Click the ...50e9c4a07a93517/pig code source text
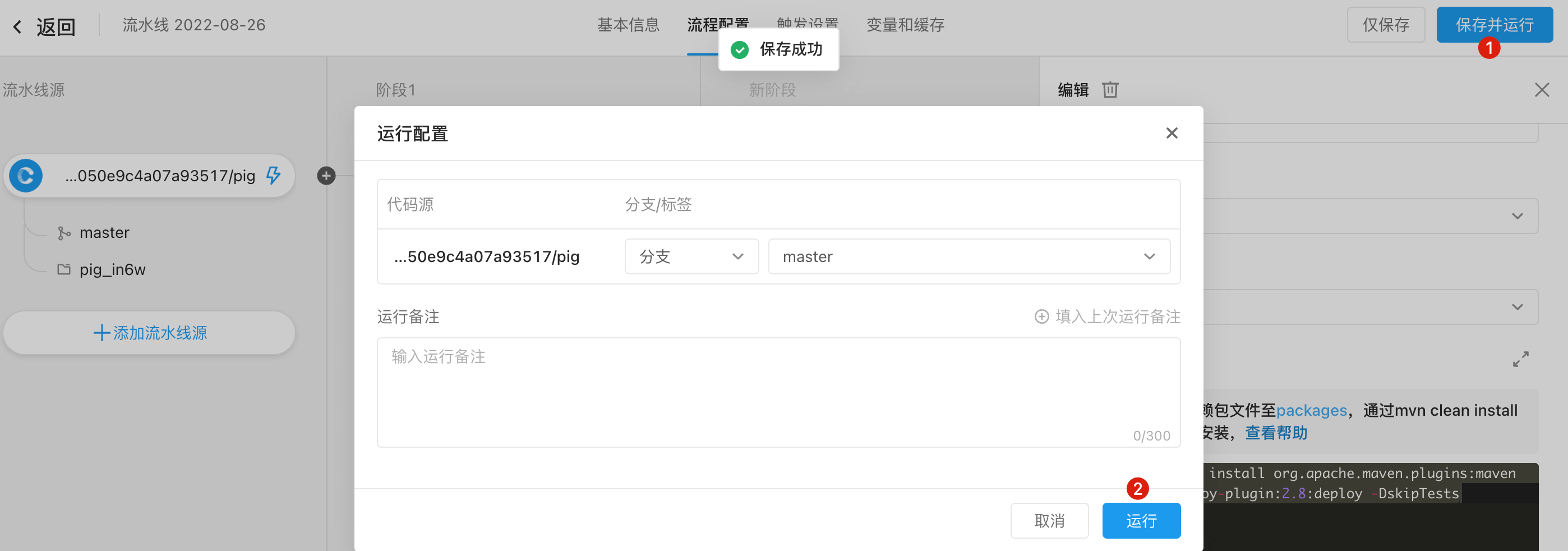Viewport: 1568px width, 551px height. tap(486, 257)
